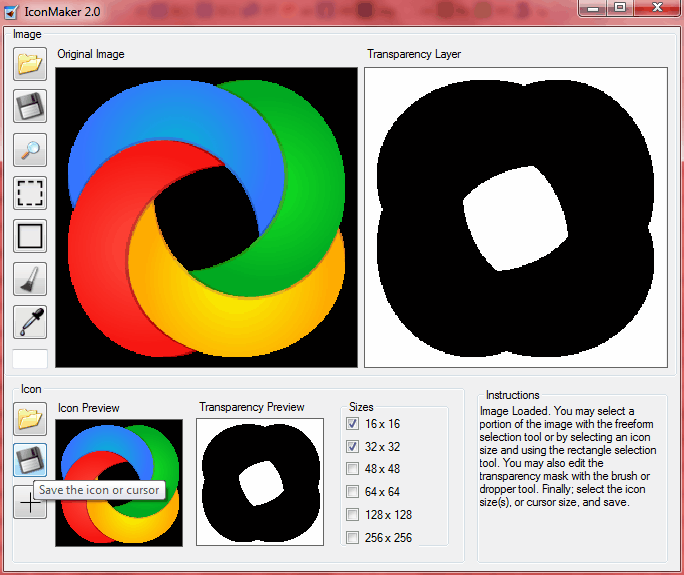Click the 'Original Image' label
The image size is (684, 575).
pos(91,54)
